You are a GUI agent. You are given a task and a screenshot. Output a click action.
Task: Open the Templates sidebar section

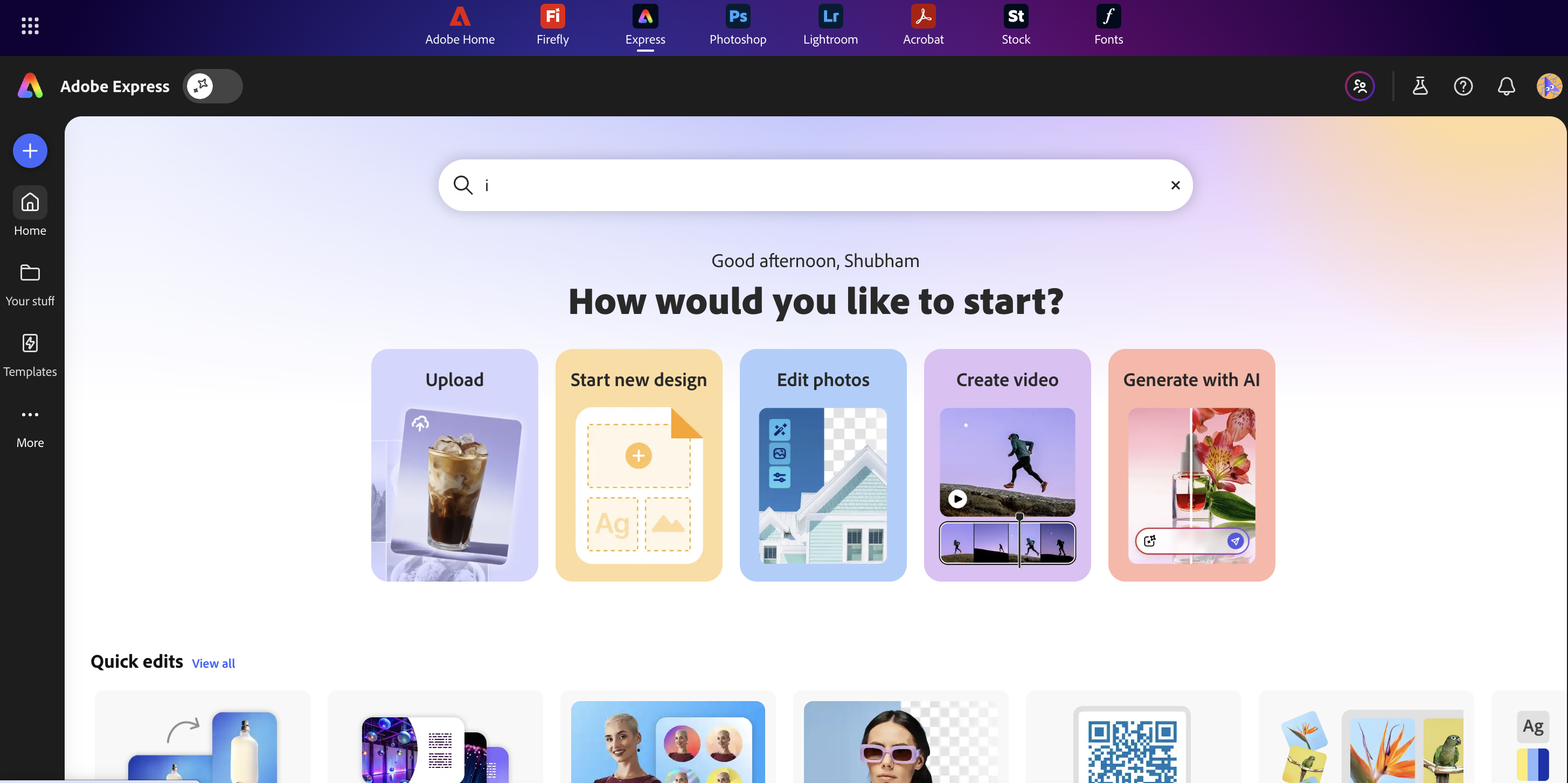(30, 355)
